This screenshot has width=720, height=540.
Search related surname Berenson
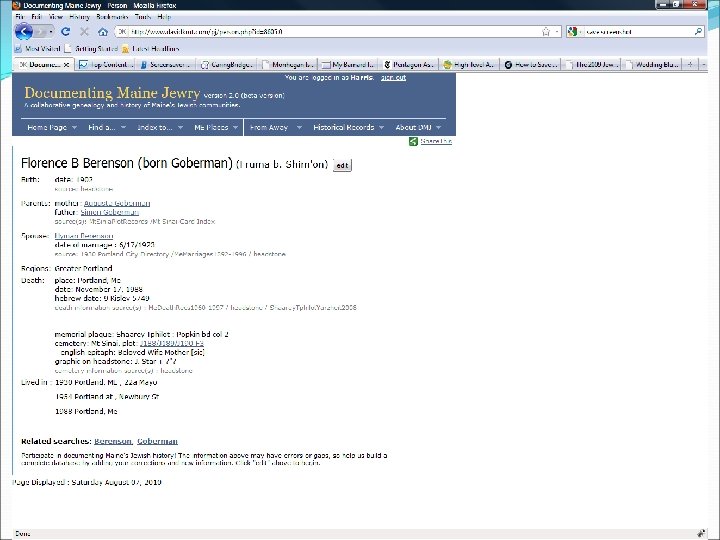click(x=113, y=441)
